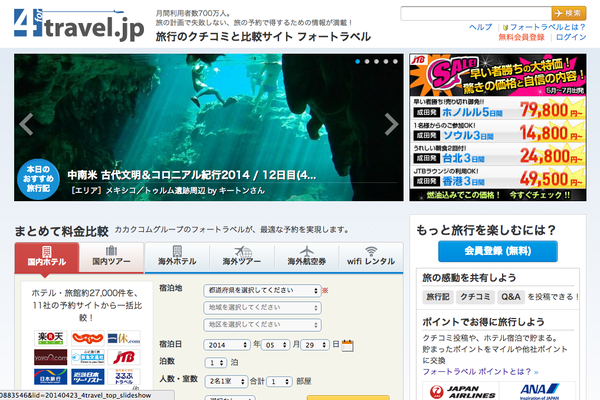Open the 中南米 古代文明 slide title
The image size is (600, 400).
tap(192, 175)
